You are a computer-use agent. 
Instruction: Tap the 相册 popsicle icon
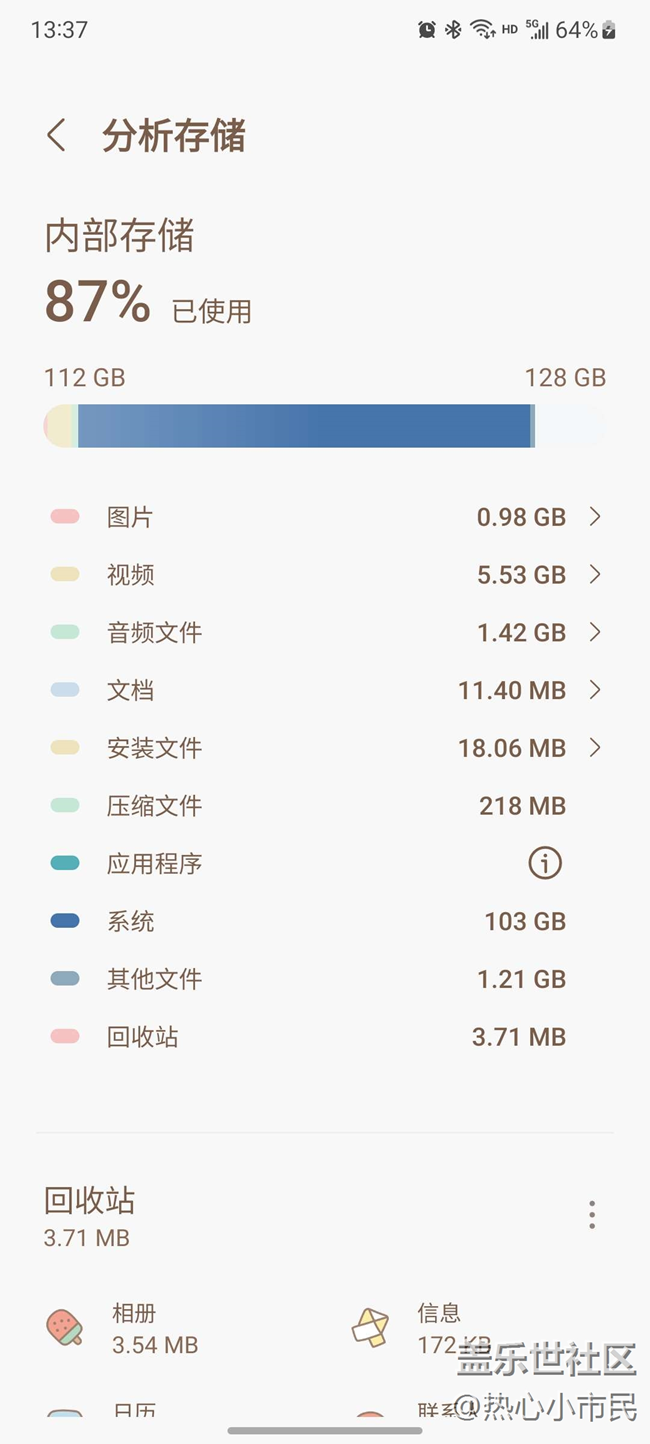(x=65, y=1327)
